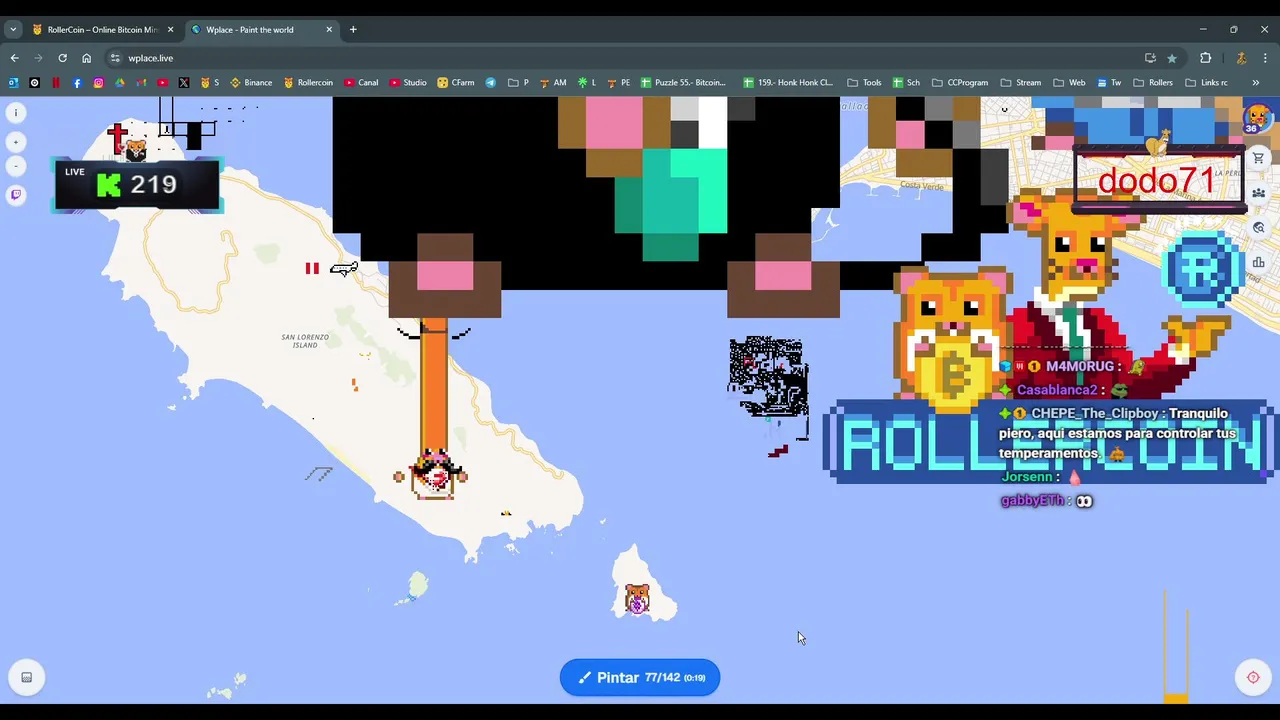This screenshot has height=720, width=1280.
Task: Open the leaderboard chart icon
Action: [1259, 263]
